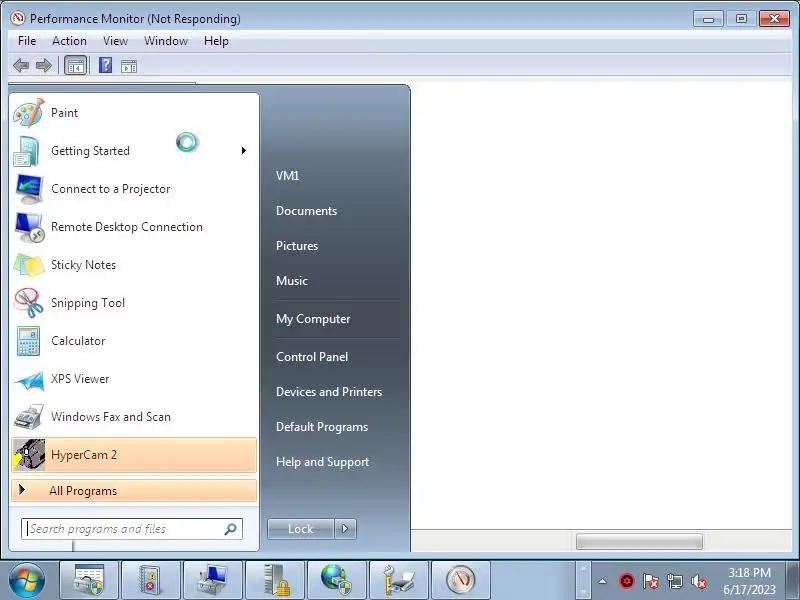Open Control Panel
Screen dimensions: 800x600
coord(312,357)
